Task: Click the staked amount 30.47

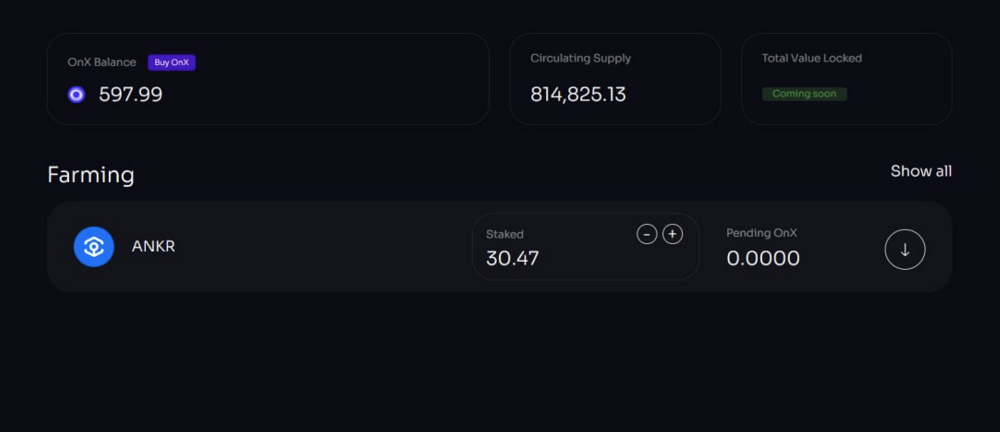Action: click(x=512, y=258)
